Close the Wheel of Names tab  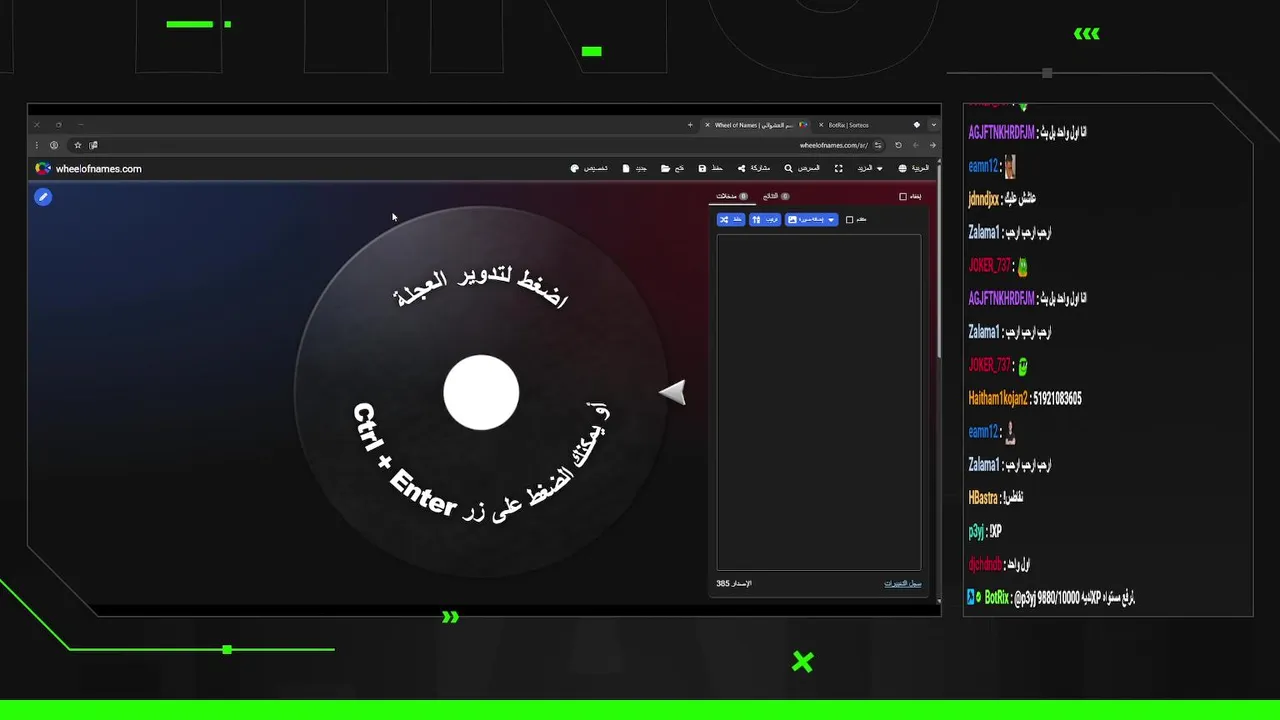(x=708, y=125)
